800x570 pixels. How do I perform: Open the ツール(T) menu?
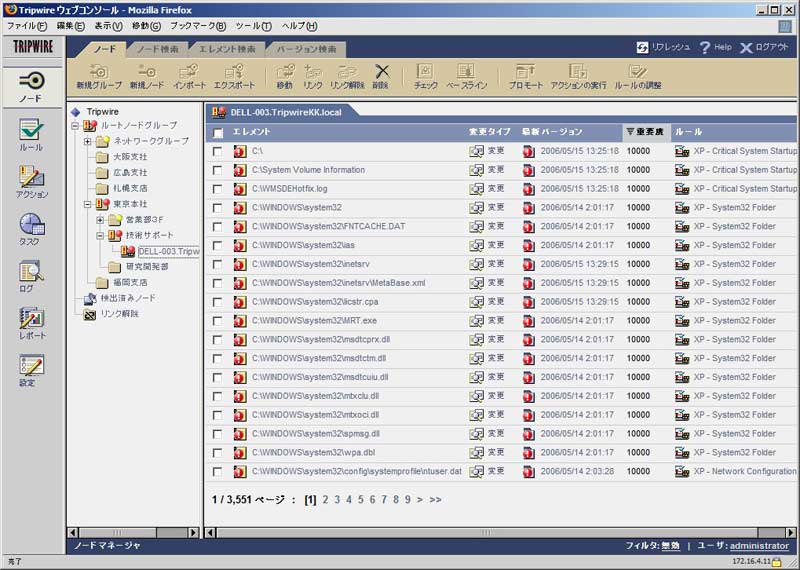click(254, 26)
